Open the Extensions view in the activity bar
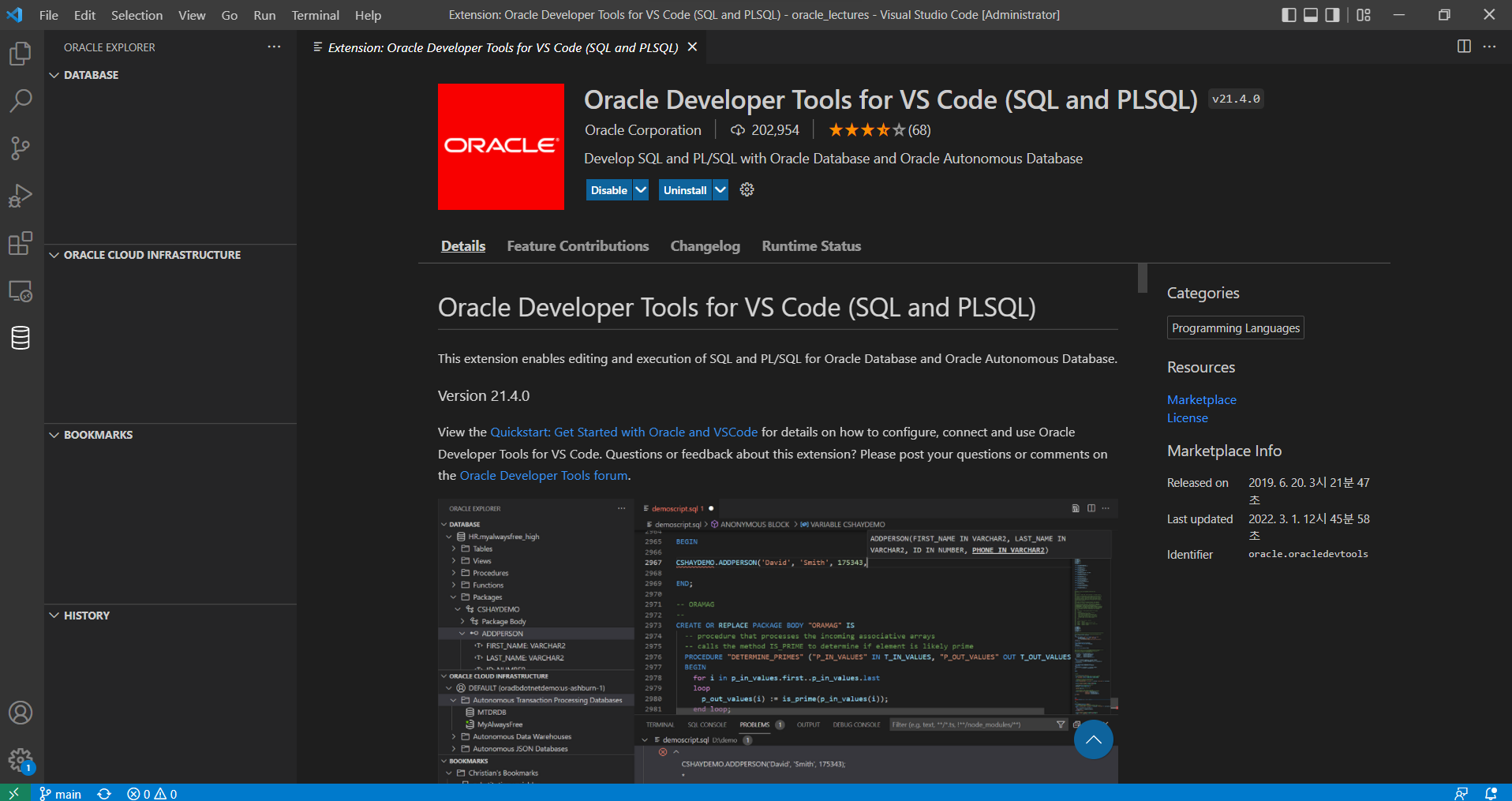The height and width of the screenshot is (801, 1512). (21, 243)
